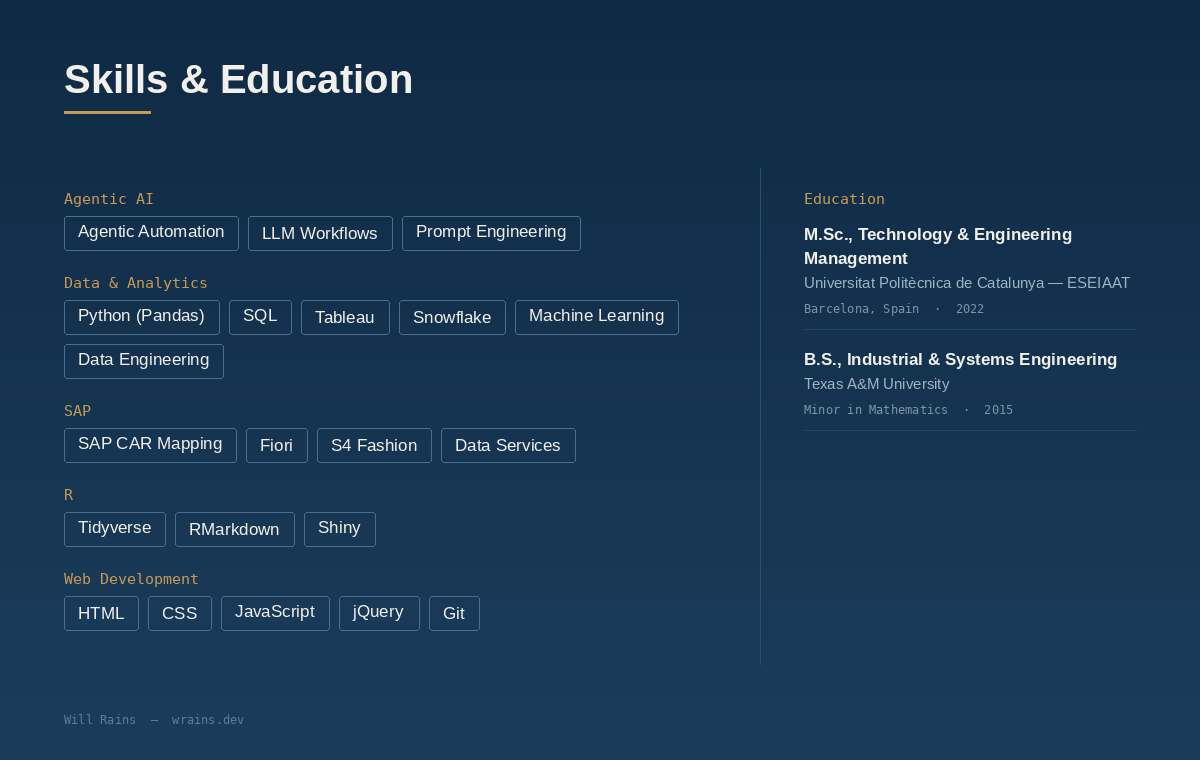Click the Data Engineering tag

[144, 361]
